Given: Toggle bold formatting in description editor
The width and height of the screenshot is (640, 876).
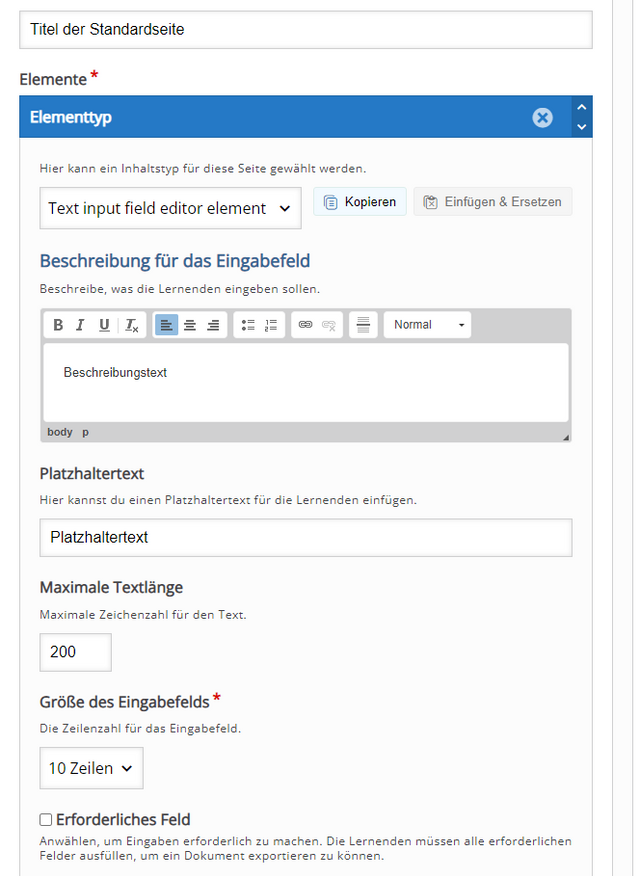Looking at the screenshot, I should pos(58,325).
